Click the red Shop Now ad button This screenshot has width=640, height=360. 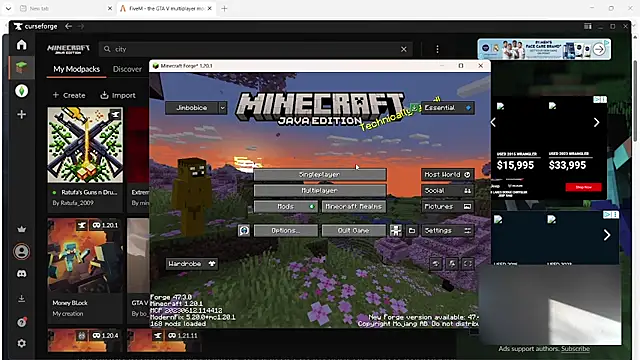[583, 187]
